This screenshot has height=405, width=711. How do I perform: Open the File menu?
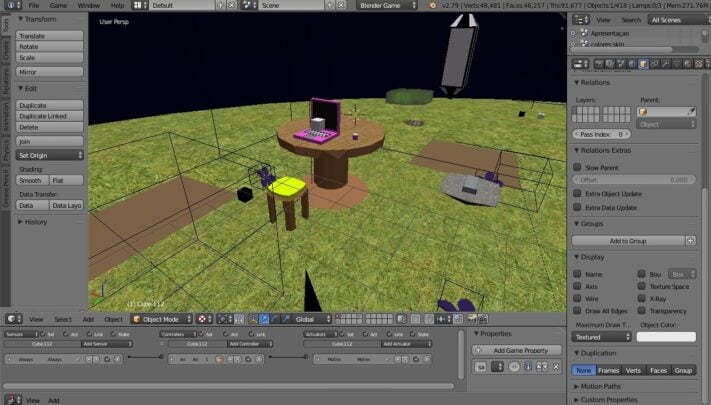[34, 5]
